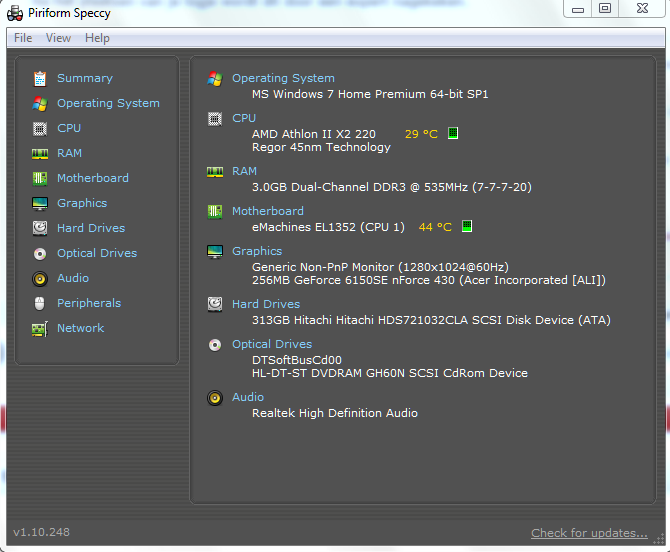This screenshot has height=552, width=670.
Task: Click the 44 °C motherboard temperature value
Action: 435,227
